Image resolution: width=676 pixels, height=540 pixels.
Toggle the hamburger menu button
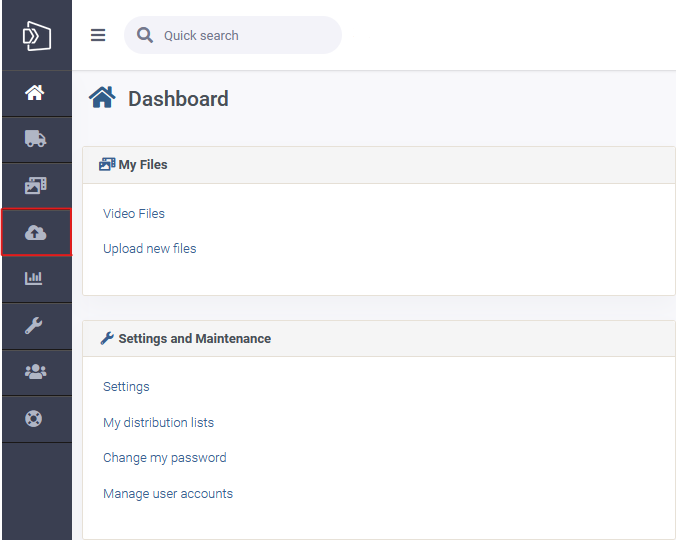(98, 35)
